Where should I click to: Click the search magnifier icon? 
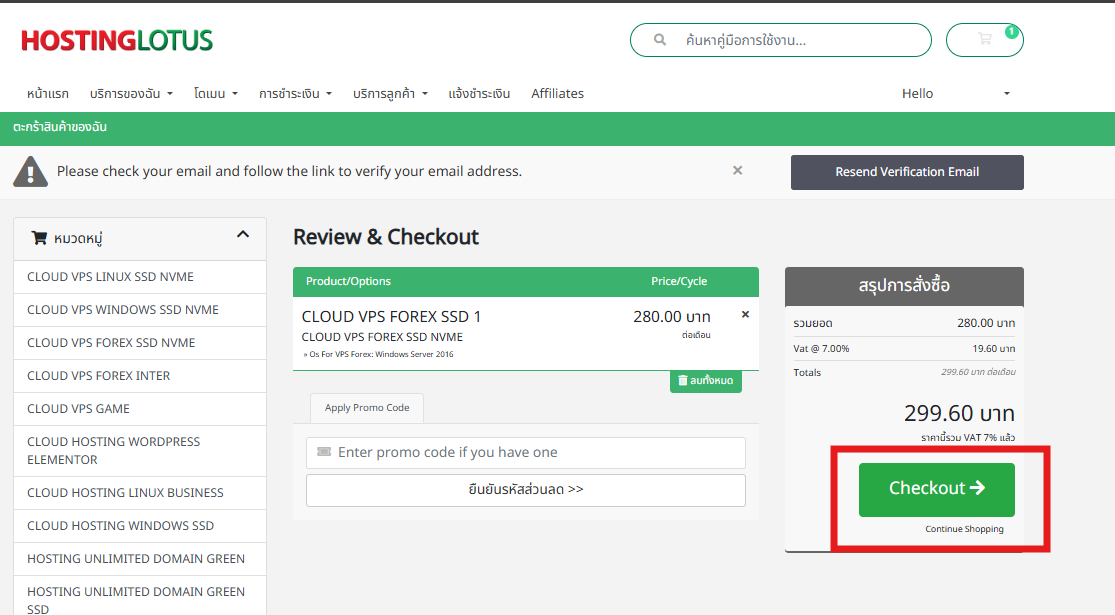(660, 40)
